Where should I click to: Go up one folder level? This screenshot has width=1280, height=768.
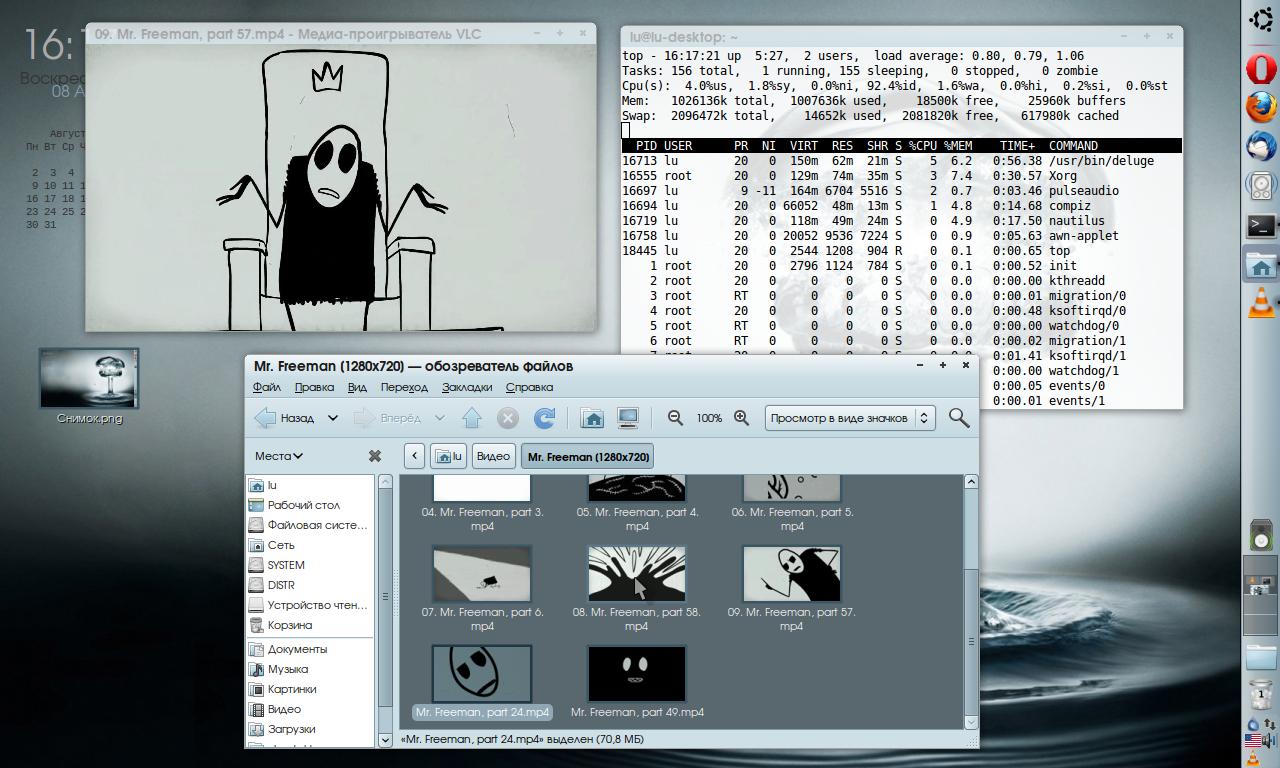(472, 418)
